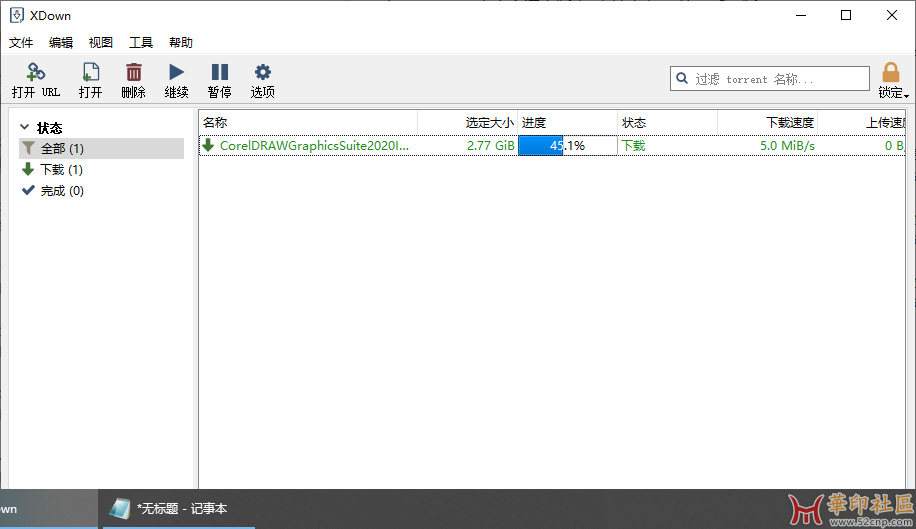
Task: Sort by 状态 column header
Action: 668,123
